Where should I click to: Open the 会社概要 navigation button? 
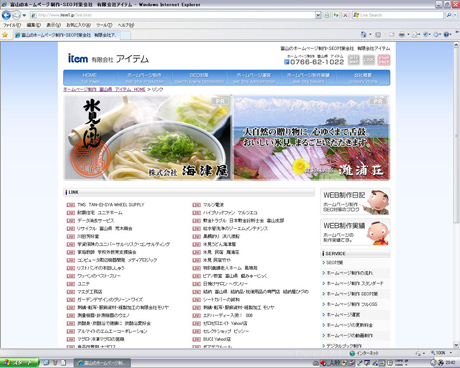point(363,78)
